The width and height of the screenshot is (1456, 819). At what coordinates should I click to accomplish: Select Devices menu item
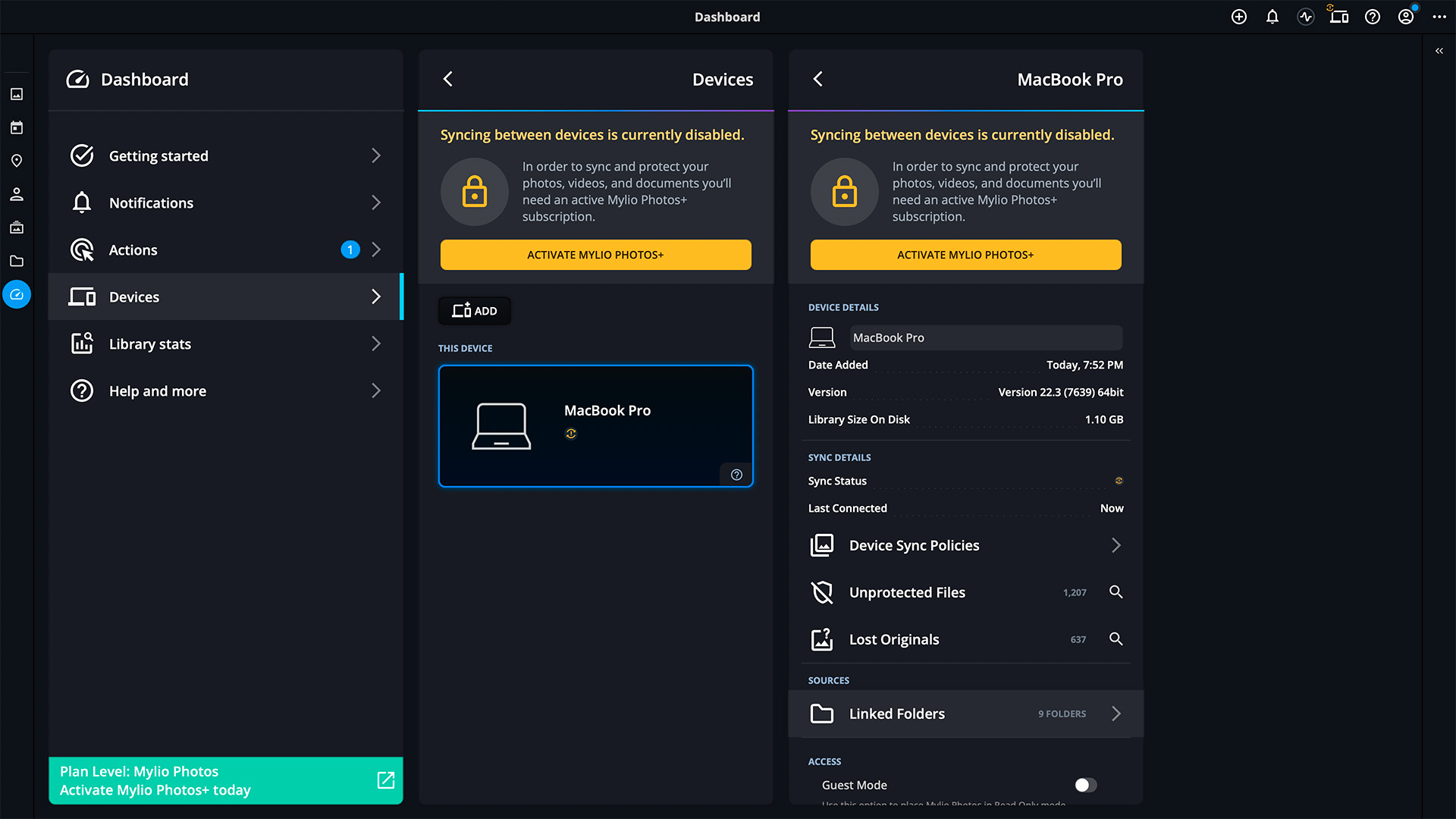pyautogui.click(x=225, y=297)
